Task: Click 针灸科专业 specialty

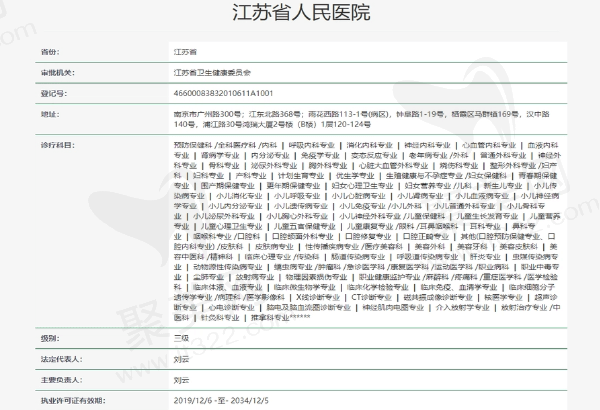Action: [x=220, y=318]
